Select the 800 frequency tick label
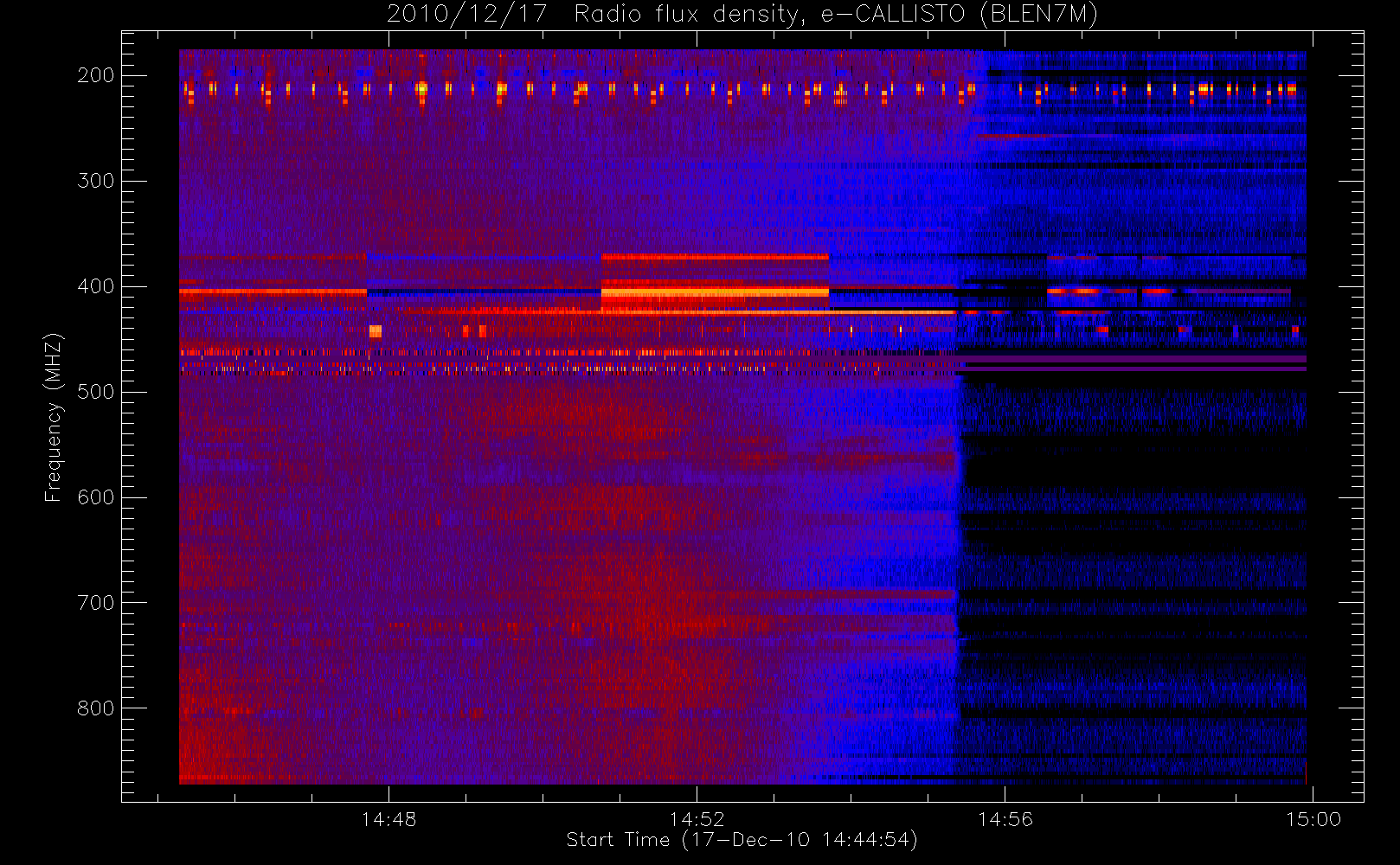Screen dimensions: 1400x865 (95, 708)
